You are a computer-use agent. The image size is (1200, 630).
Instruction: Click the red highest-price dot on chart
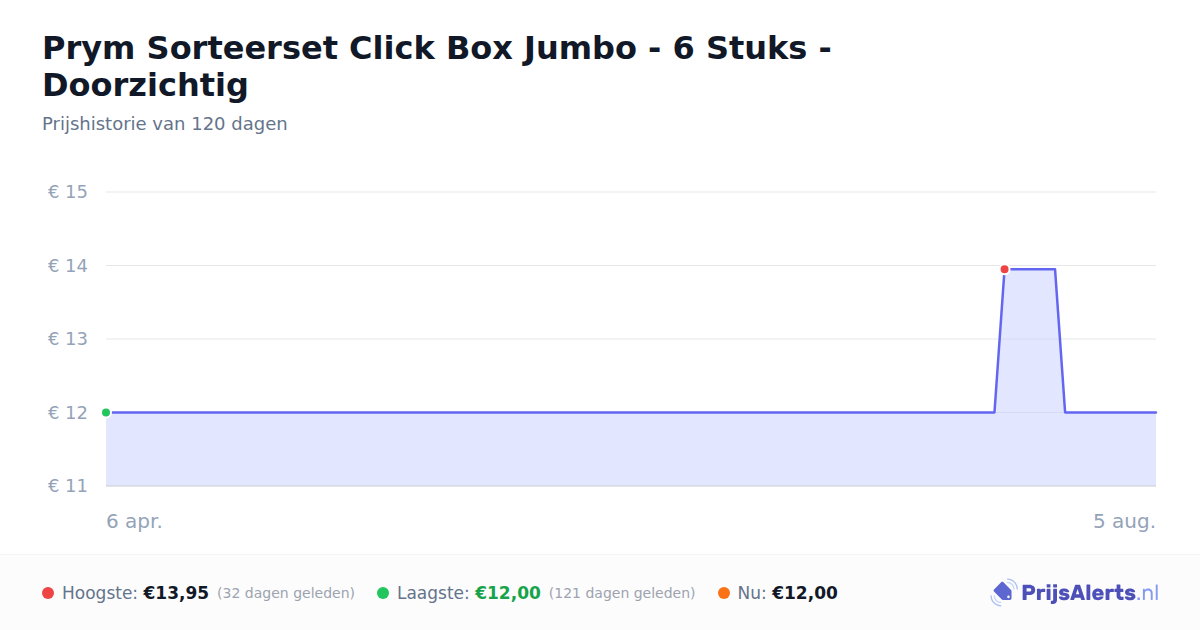1004,269
